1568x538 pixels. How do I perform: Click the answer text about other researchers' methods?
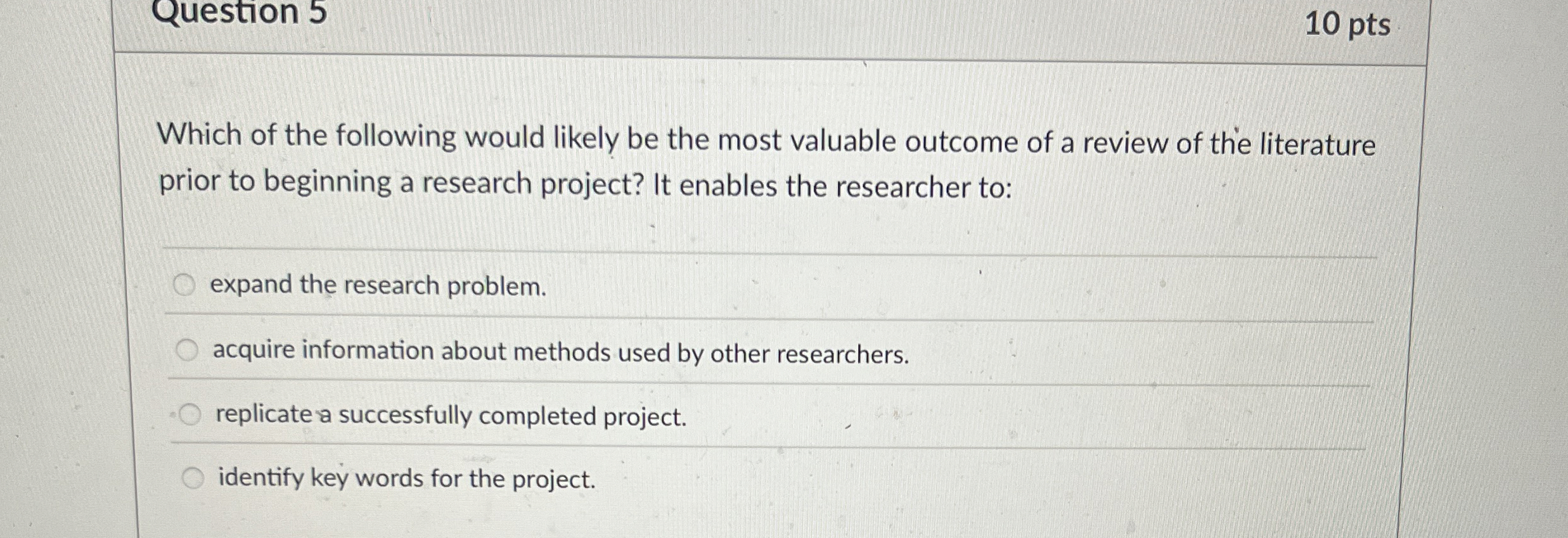click(560, 352)
